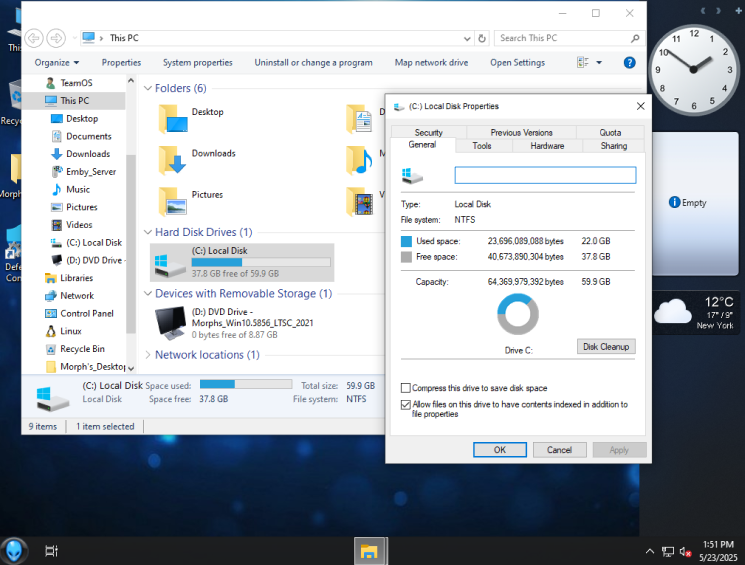
Task: Click the Videos icon in sidebar
Action: tap(57, 225)
